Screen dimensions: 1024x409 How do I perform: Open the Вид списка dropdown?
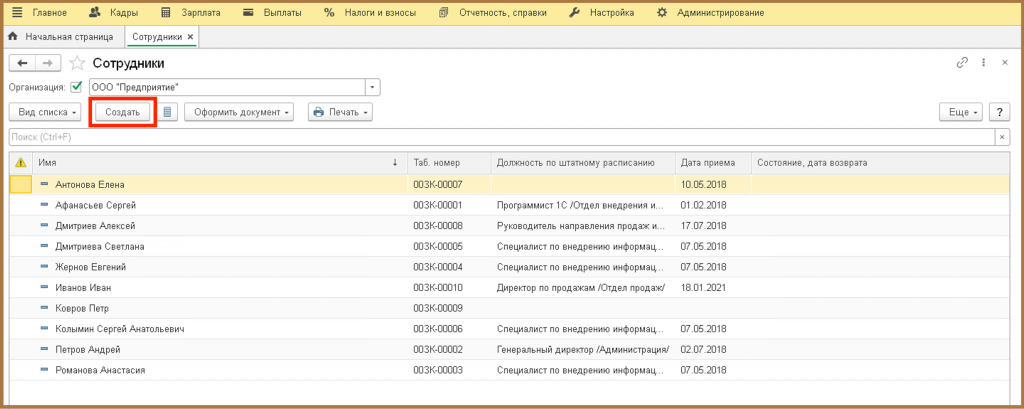(x=45, y=112)
